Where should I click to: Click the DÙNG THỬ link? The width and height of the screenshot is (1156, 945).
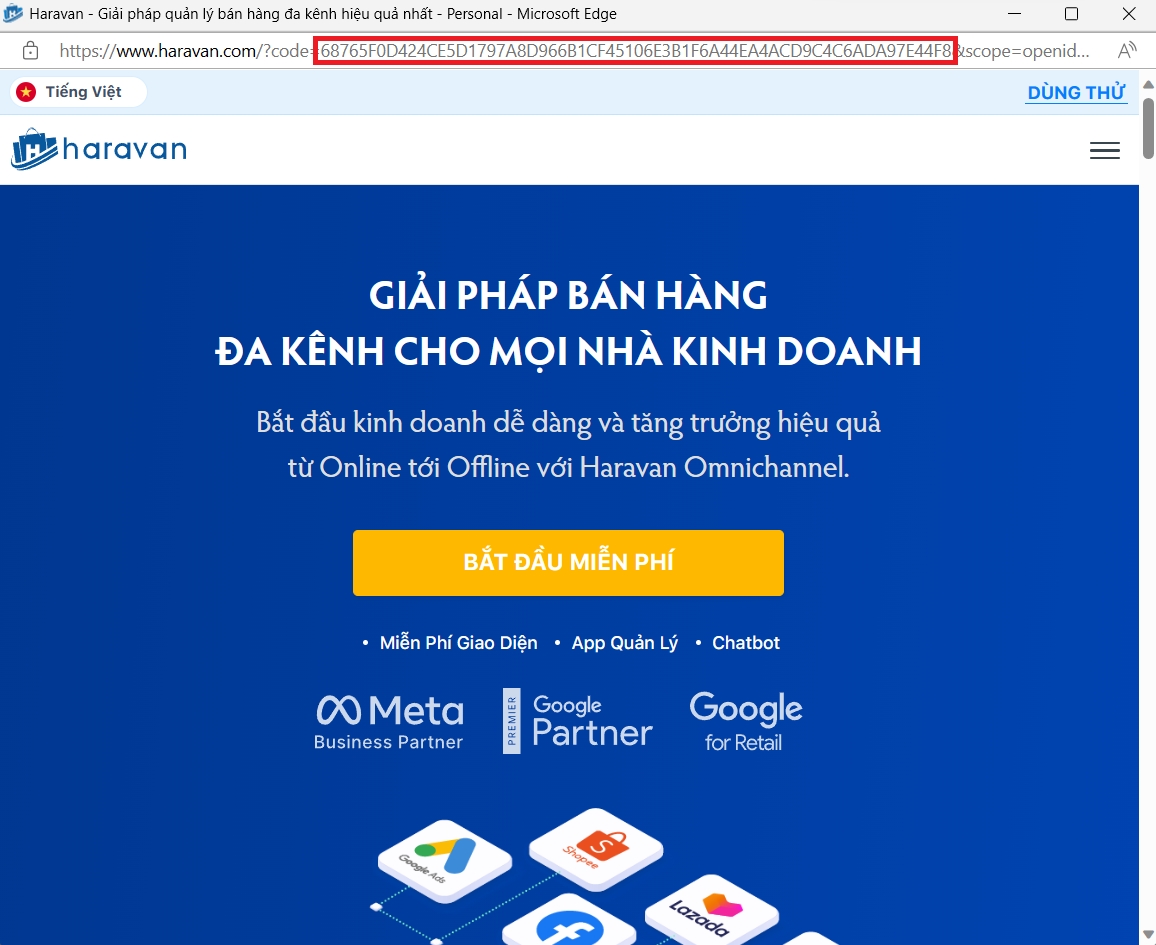[1076, 93]
